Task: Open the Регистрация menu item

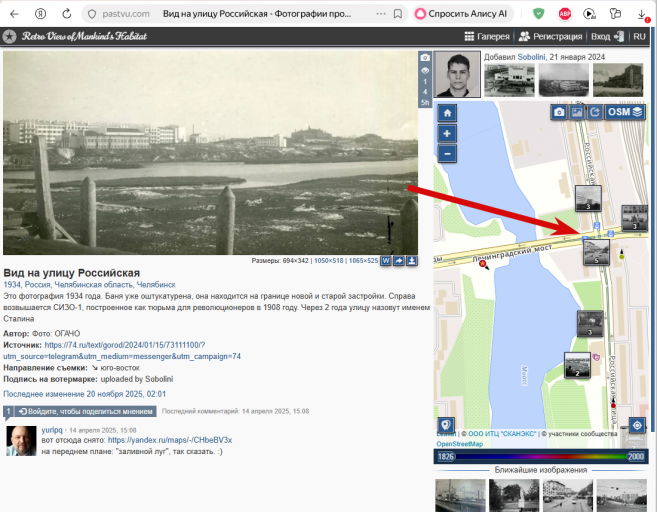Action: coord(550,36)
